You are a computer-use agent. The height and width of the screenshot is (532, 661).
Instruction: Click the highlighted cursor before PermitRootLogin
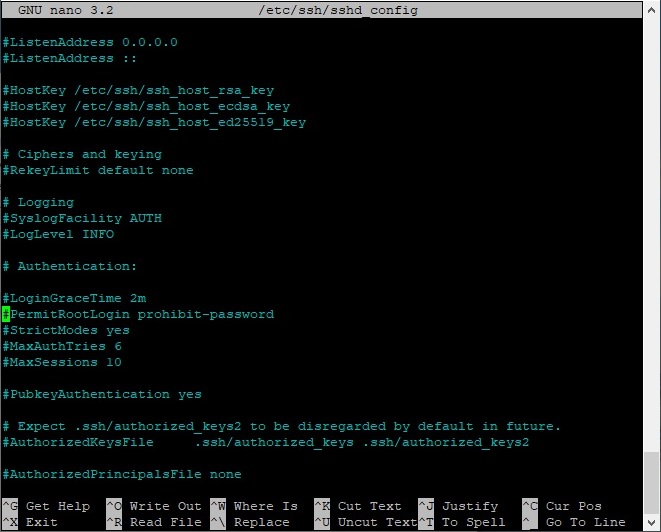6,314
